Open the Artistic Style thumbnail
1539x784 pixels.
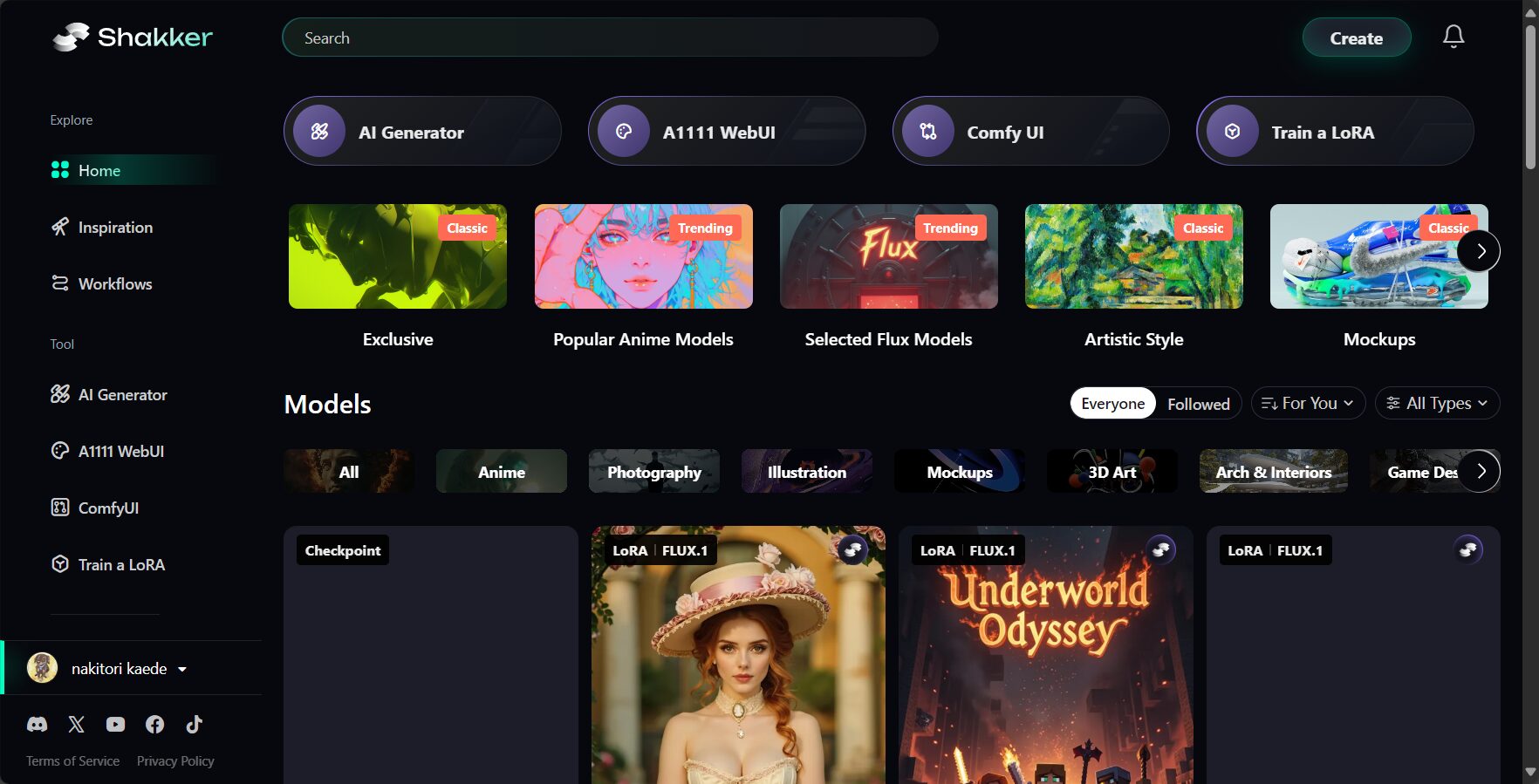coord(1133,256)
